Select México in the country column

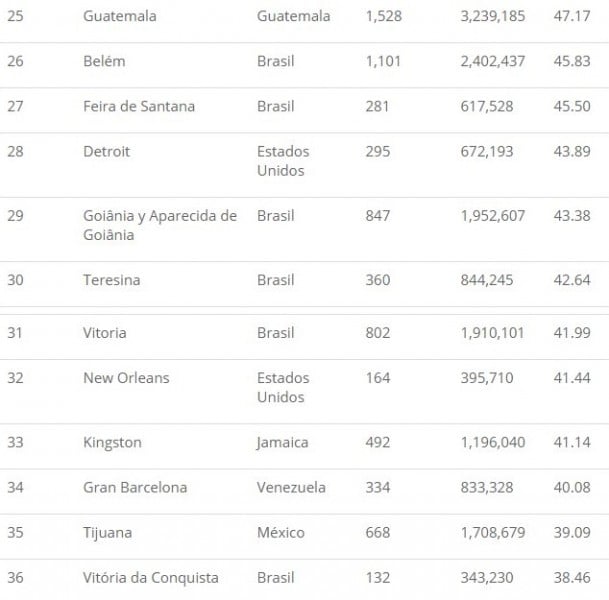pos(281,533)
